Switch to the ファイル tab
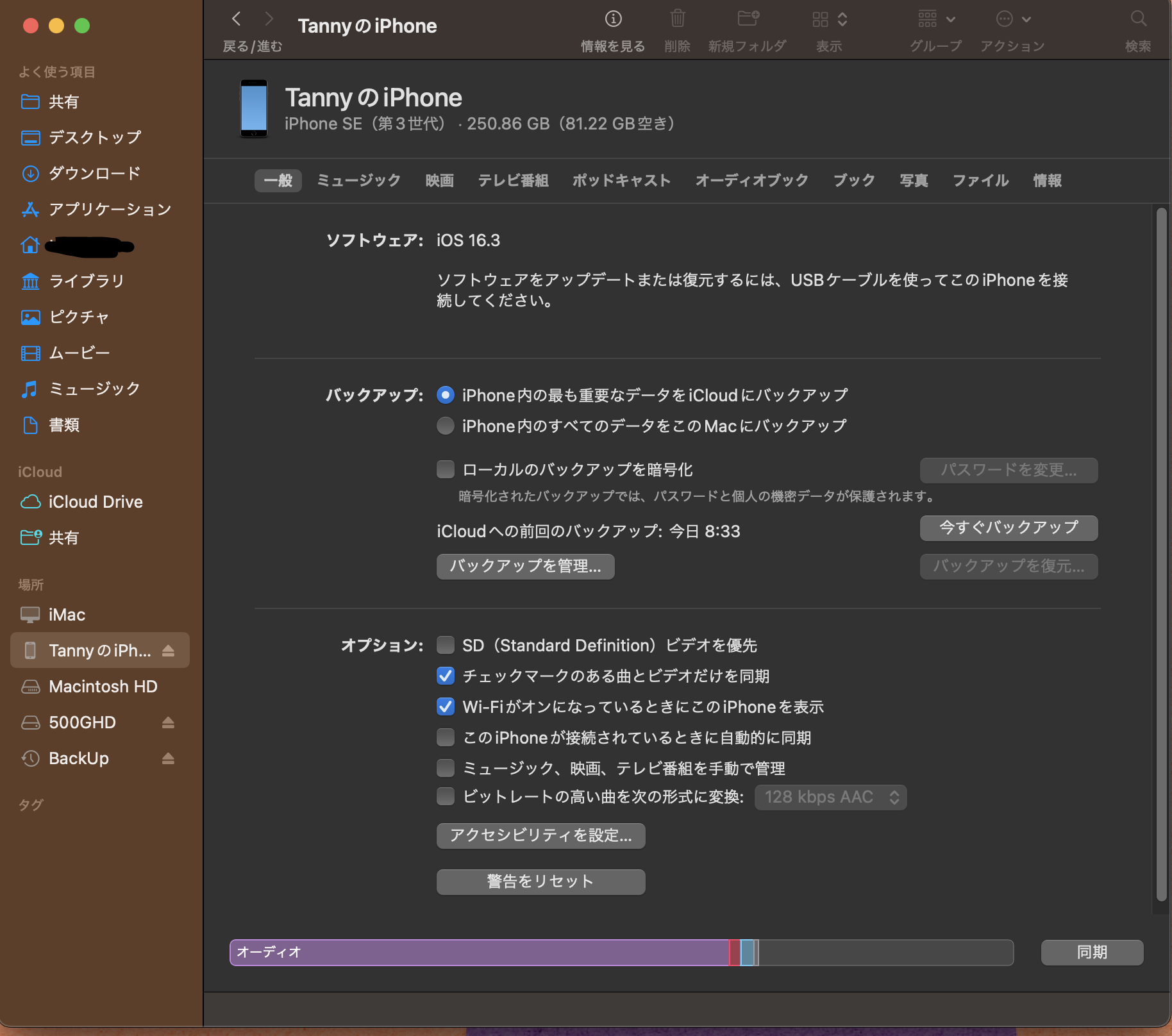The height and width of the screenshot is (1036, 1172). (981, 181)
